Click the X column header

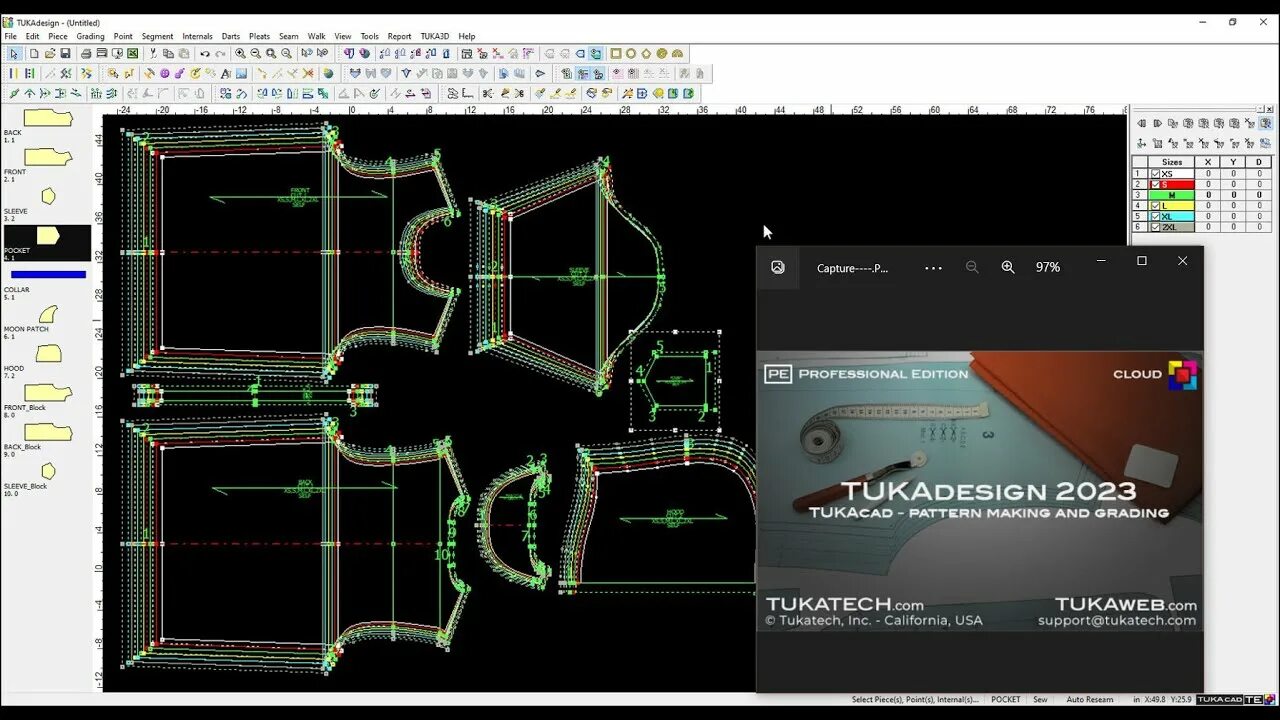coord(1208,162)
